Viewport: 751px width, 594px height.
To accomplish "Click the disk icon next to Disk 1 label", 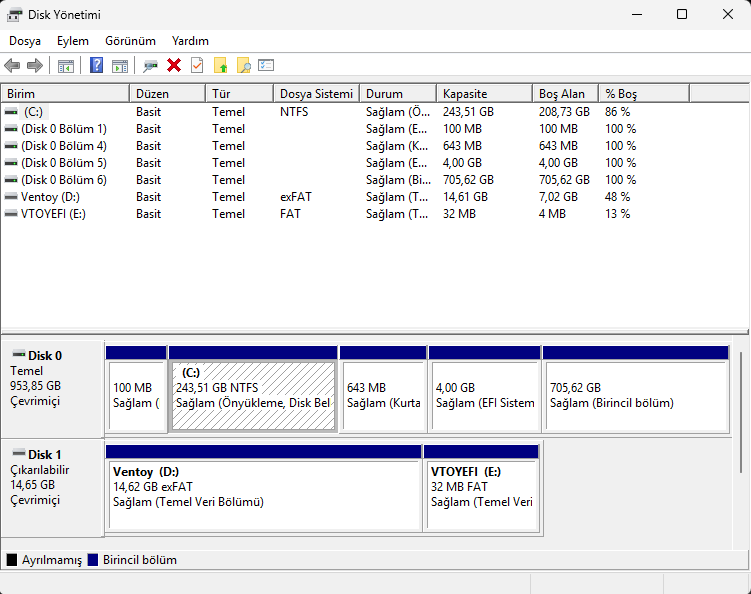I will pos(19,453).
